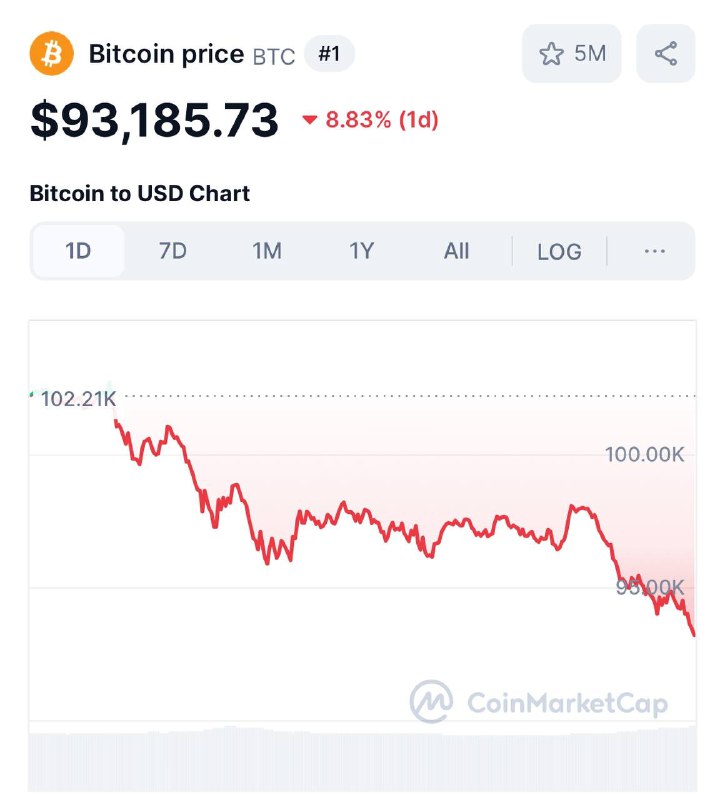The height and width of the screenshot is (800, 725).
Task: Click the three-dots more options icon
Action: [655, 251]
